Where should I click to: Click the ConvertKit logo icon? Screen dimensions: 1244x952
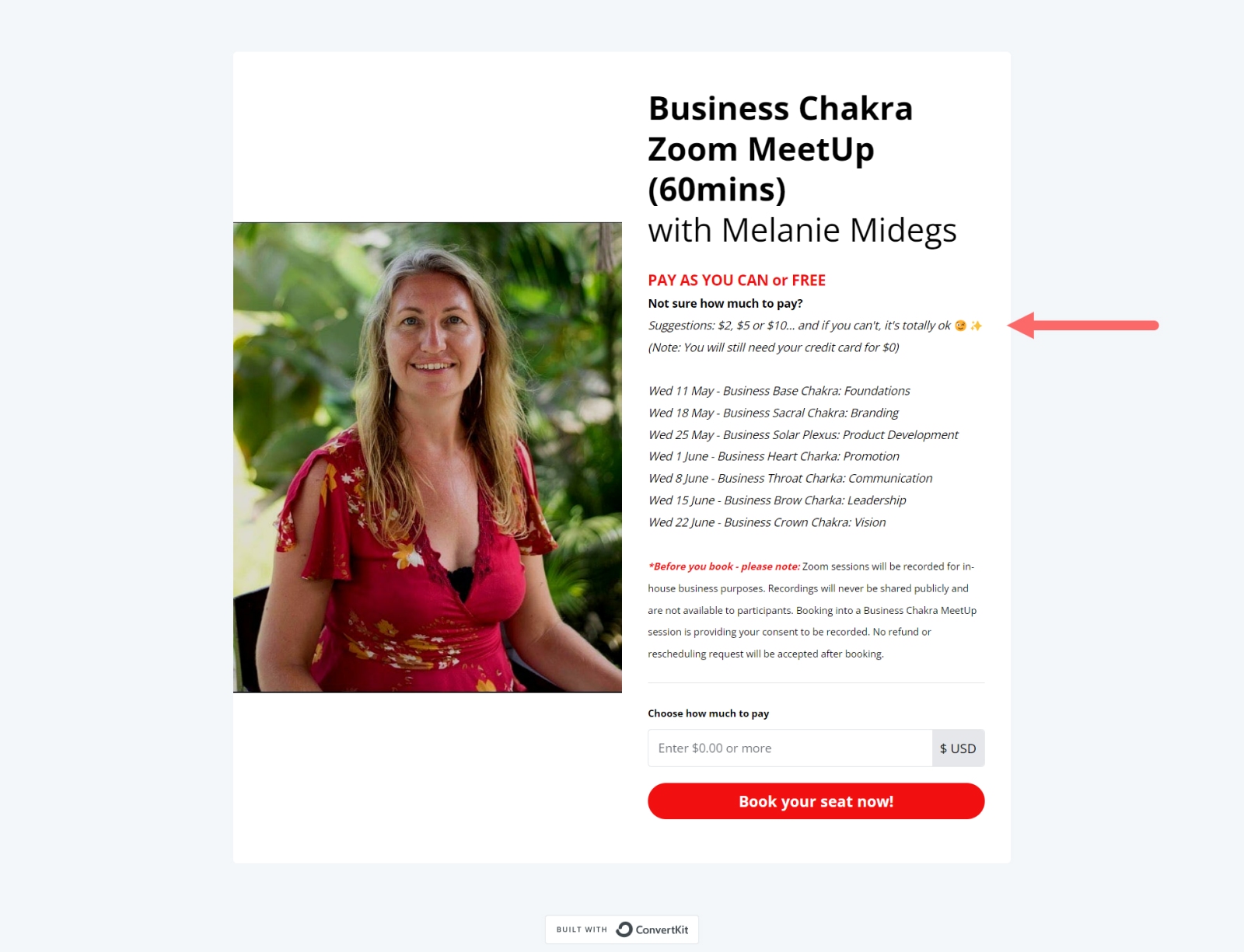click(x=624, y=929)
